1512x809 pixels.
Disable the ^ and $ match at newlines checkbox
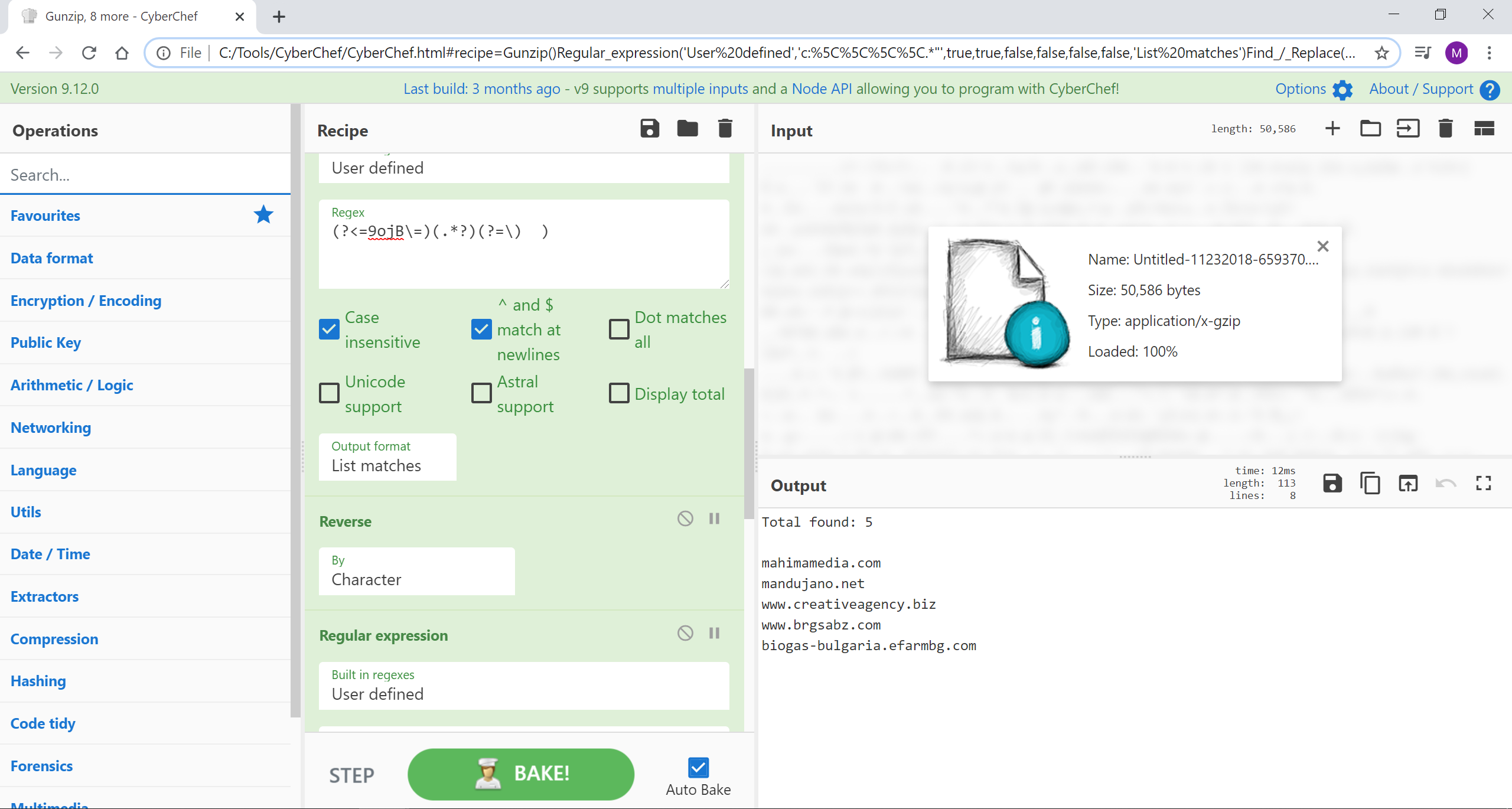pyautogui.click(x=481, y=329)
